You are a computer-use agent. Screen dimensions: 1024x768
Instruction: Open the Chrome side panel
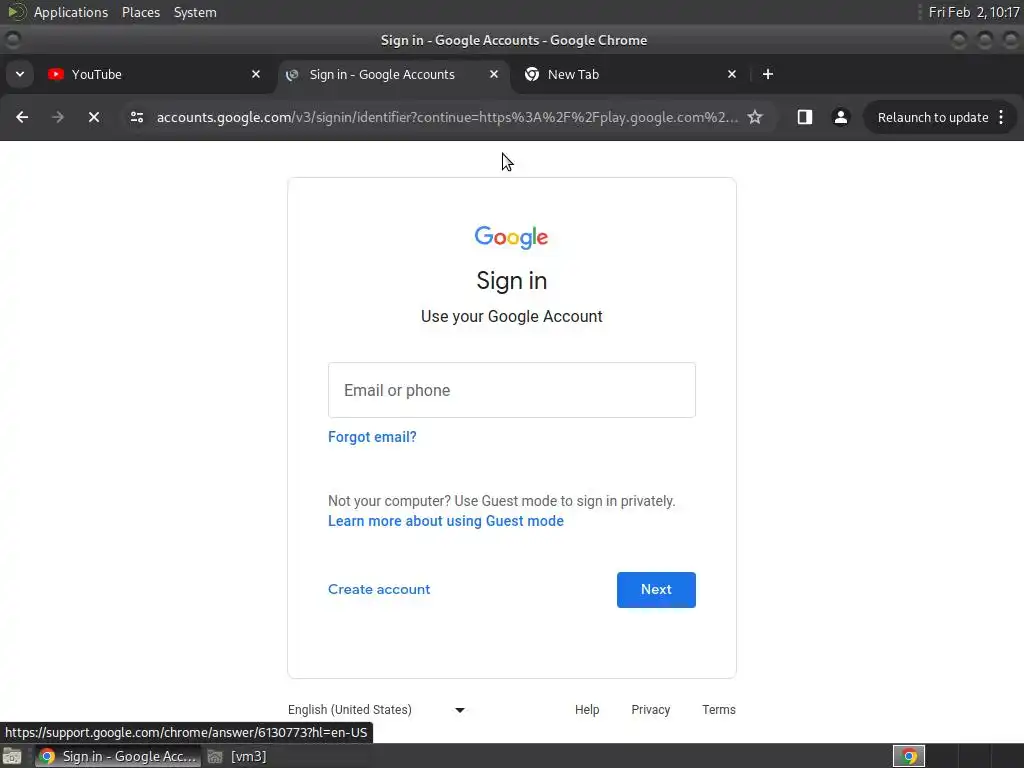point(805,118)
